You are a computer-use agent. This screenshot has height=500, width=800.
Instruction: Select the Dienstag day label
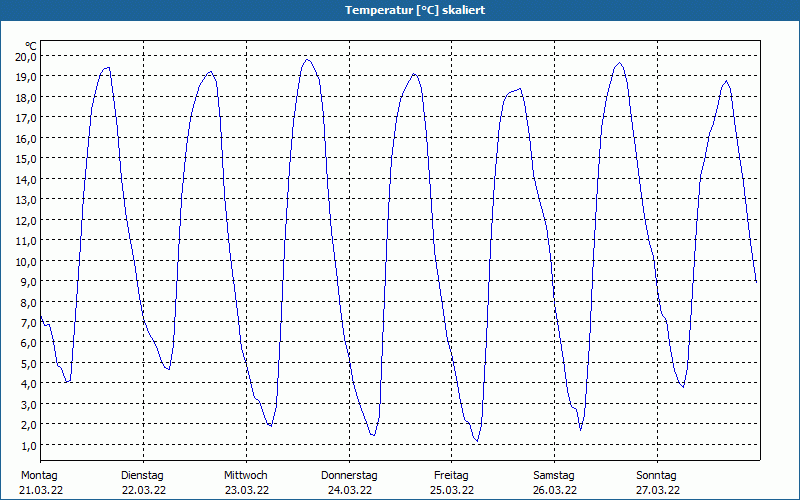coord(142,475)
